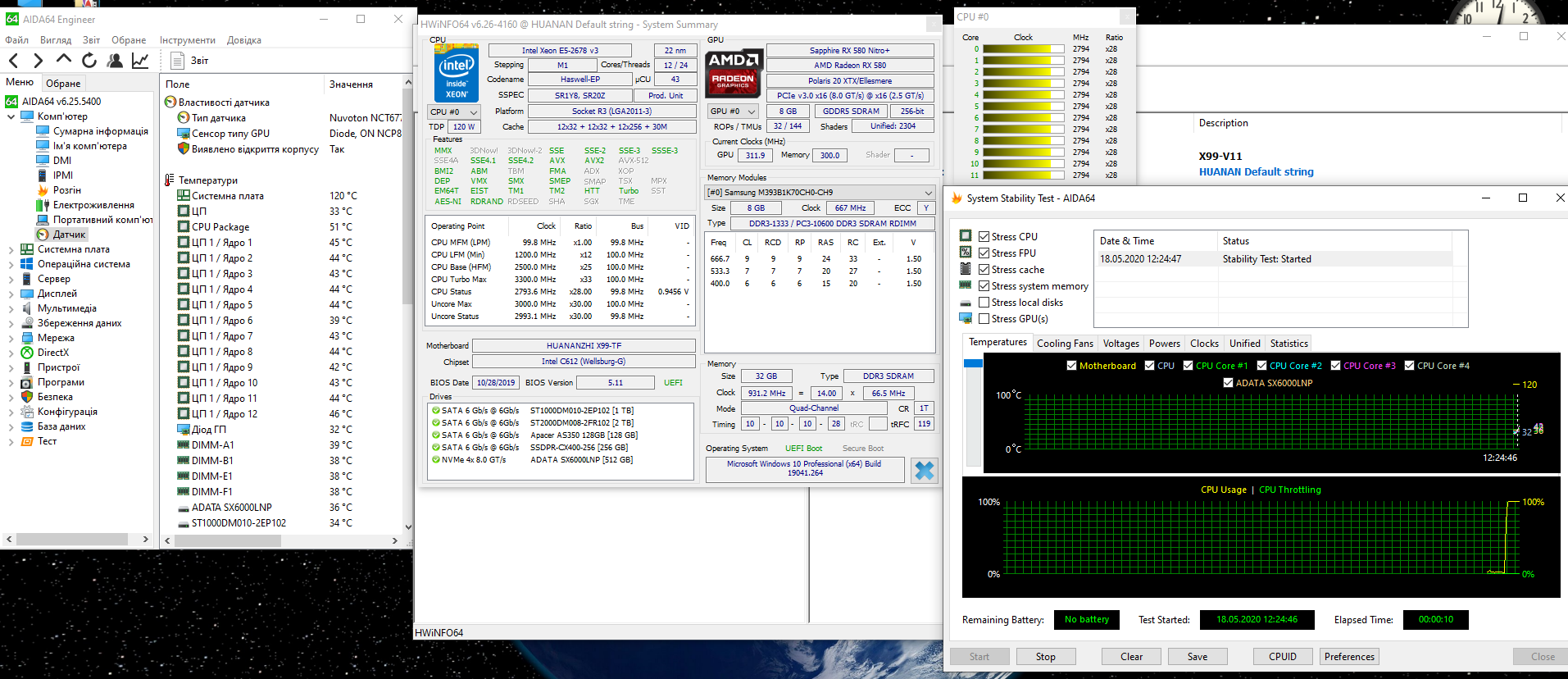Uncheck ADATA SX6000LNP in graph legend
The width and height of the screenshot is (1568, 679).
1228,382
